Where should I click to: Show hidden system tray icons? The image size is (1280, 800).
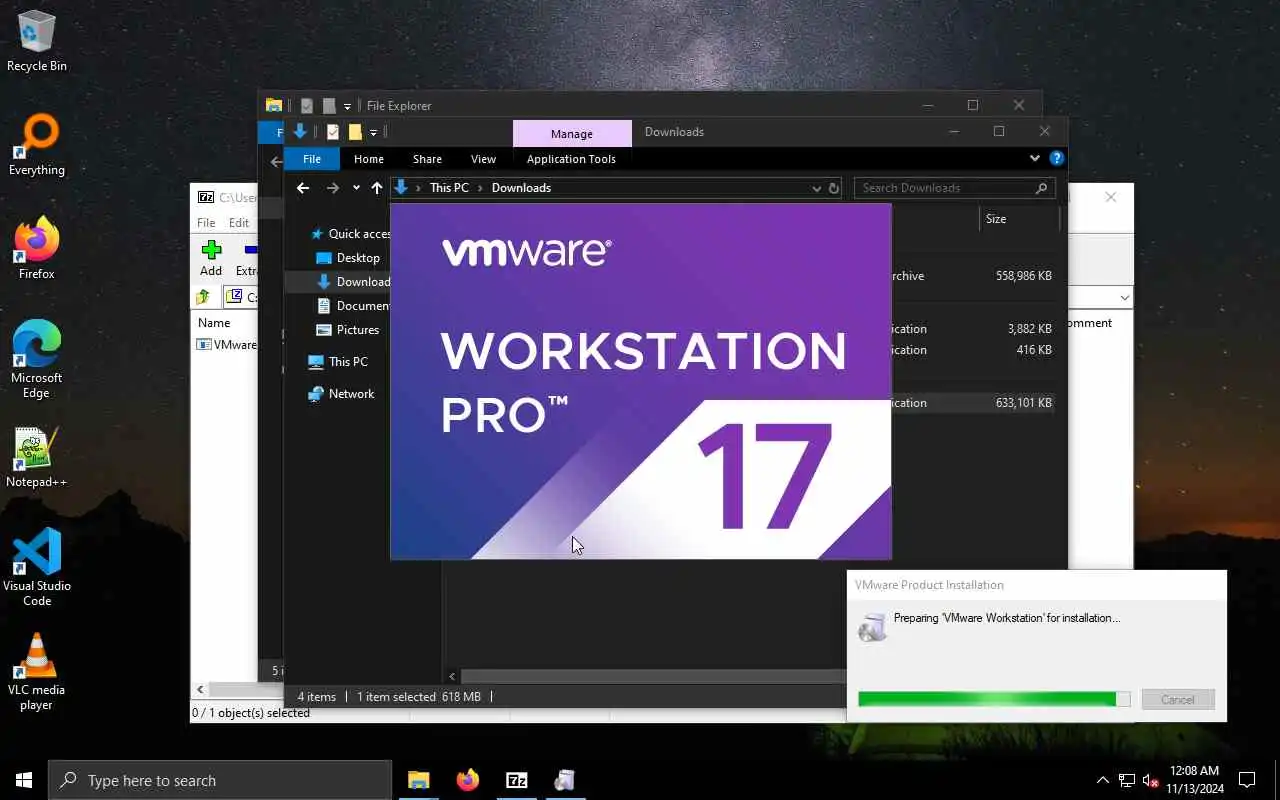pyautogui.click(x=1103, y=780)
